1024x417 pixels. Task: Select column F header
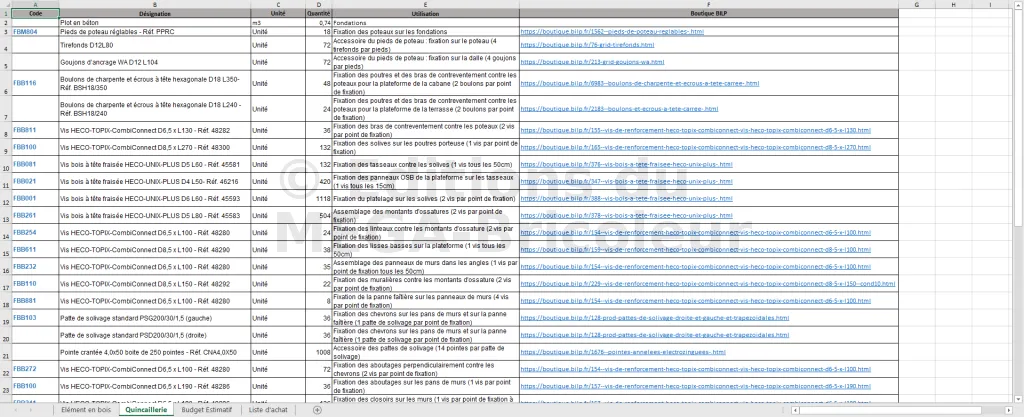click(x=709, y=5)
